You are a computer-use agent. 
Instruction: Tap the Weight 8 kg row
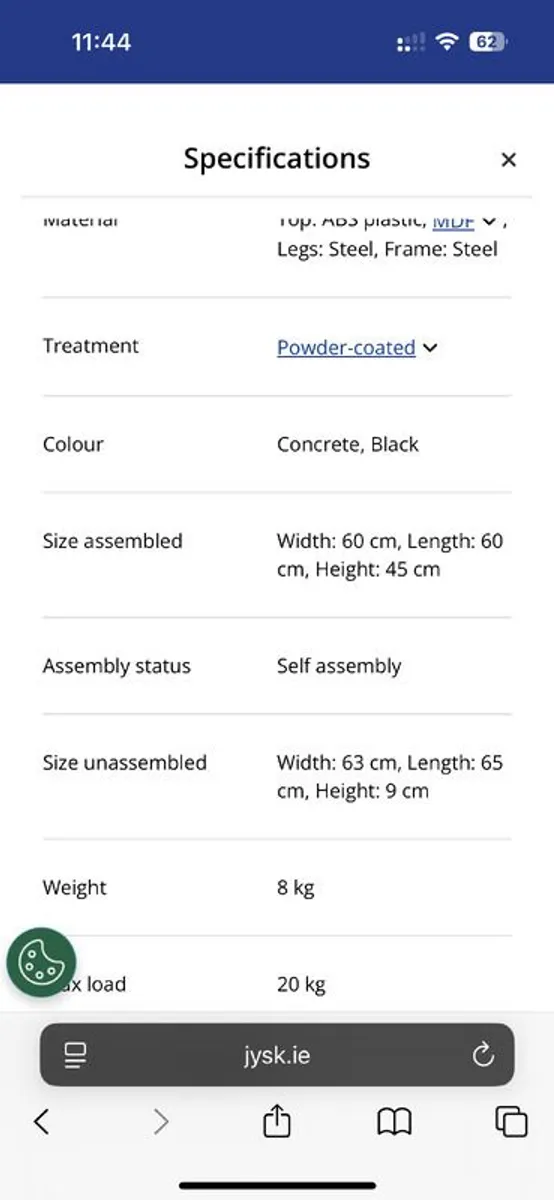pos(277,887)
